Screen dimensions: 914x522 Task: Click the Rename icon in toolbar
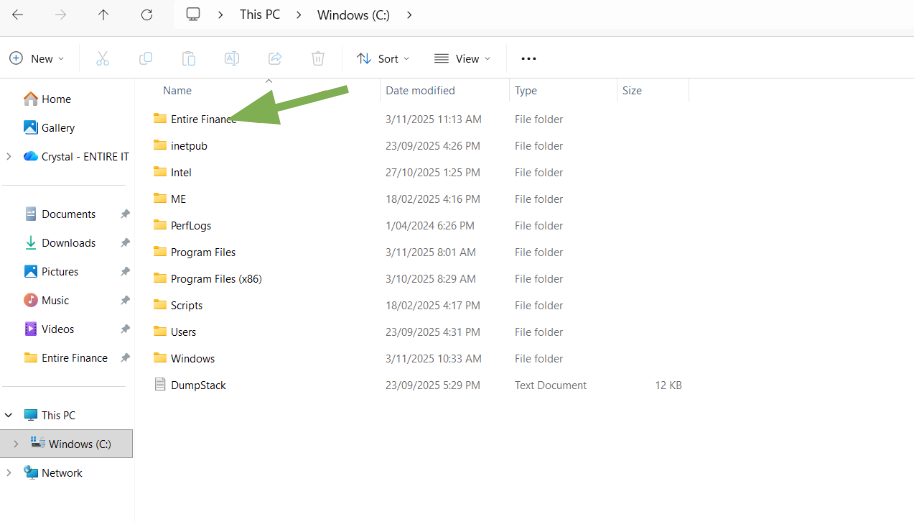(x=232, y=59)
